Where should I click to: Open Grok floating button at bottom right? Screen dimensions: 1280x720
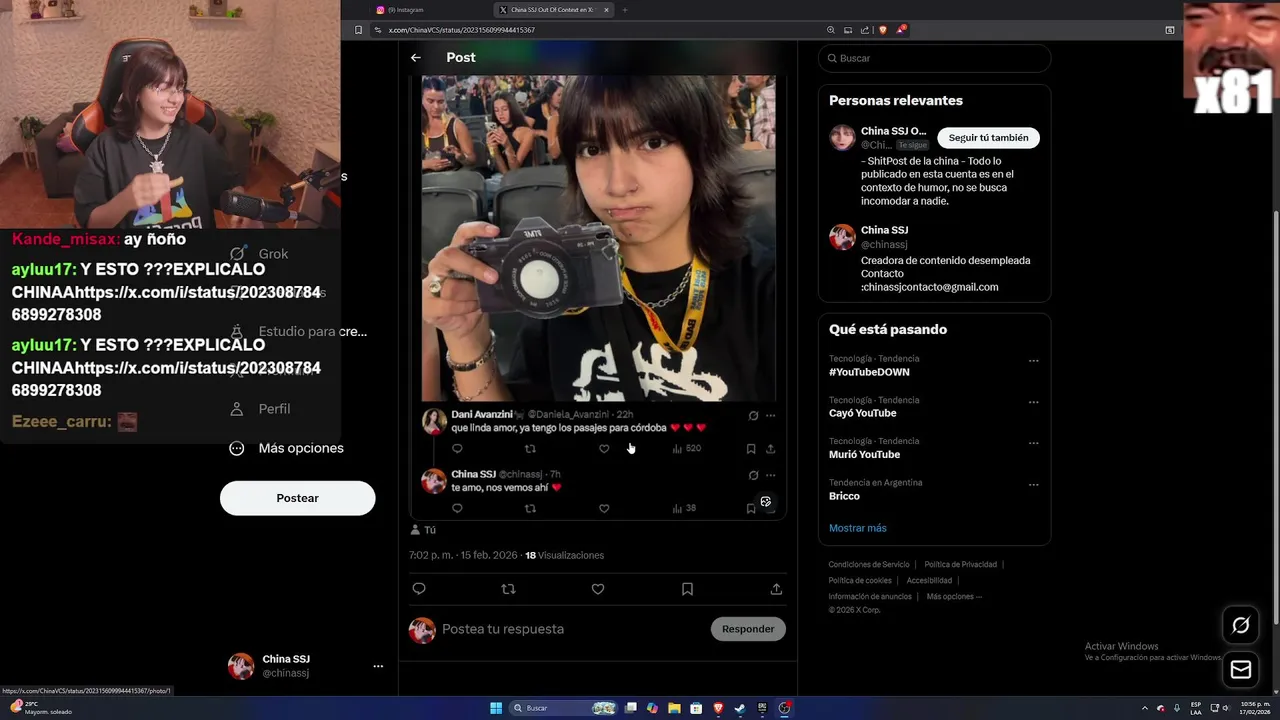(1241, 625)
